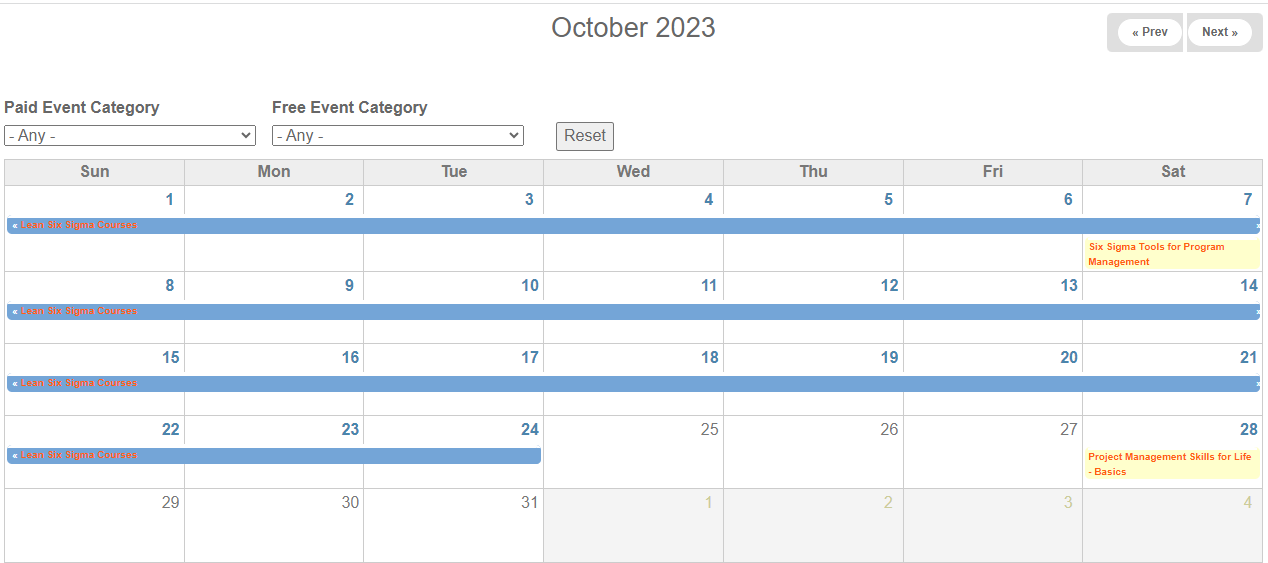1268x563 pixels.
Task: Open Project Management Skills for Life - Basics event
Action: point(1169,464)
